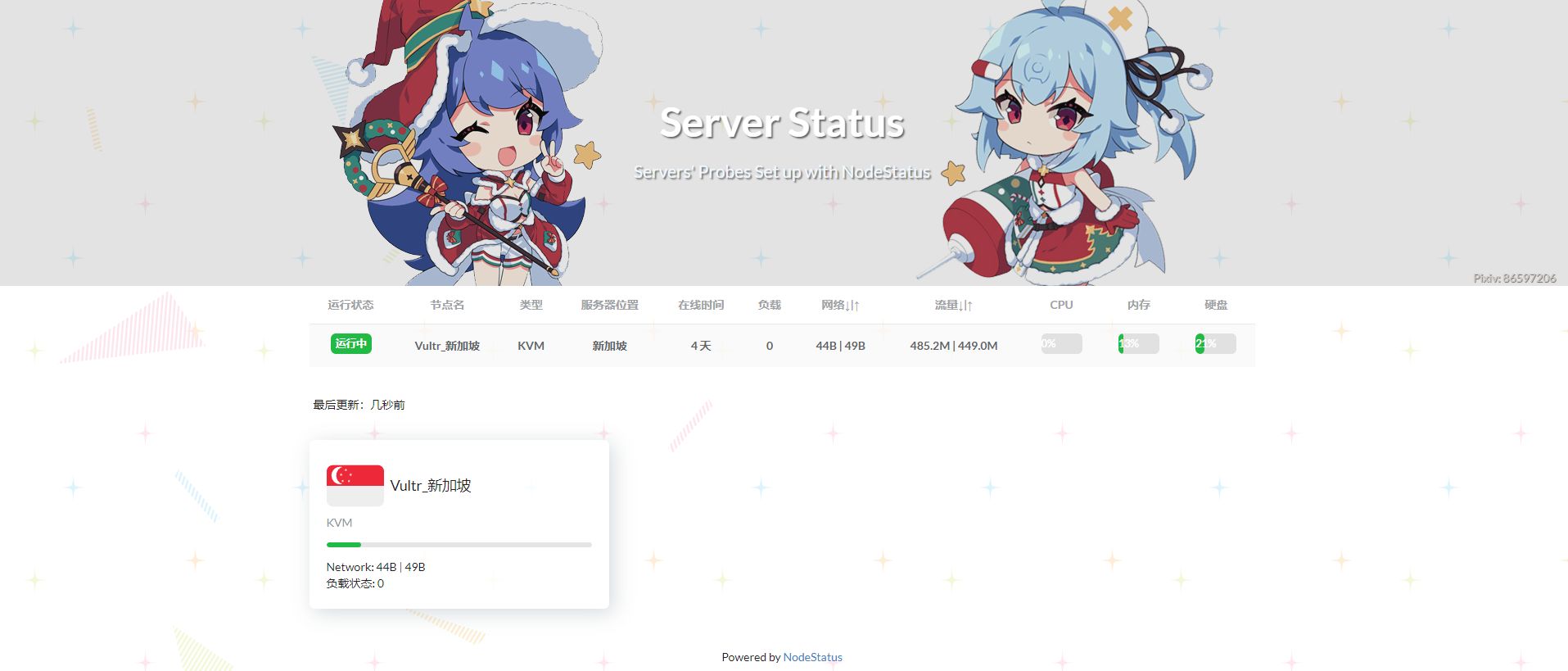The image size is (1568, 671).
Task: Click the 网络 column header
Action: (x=840, y=305)
